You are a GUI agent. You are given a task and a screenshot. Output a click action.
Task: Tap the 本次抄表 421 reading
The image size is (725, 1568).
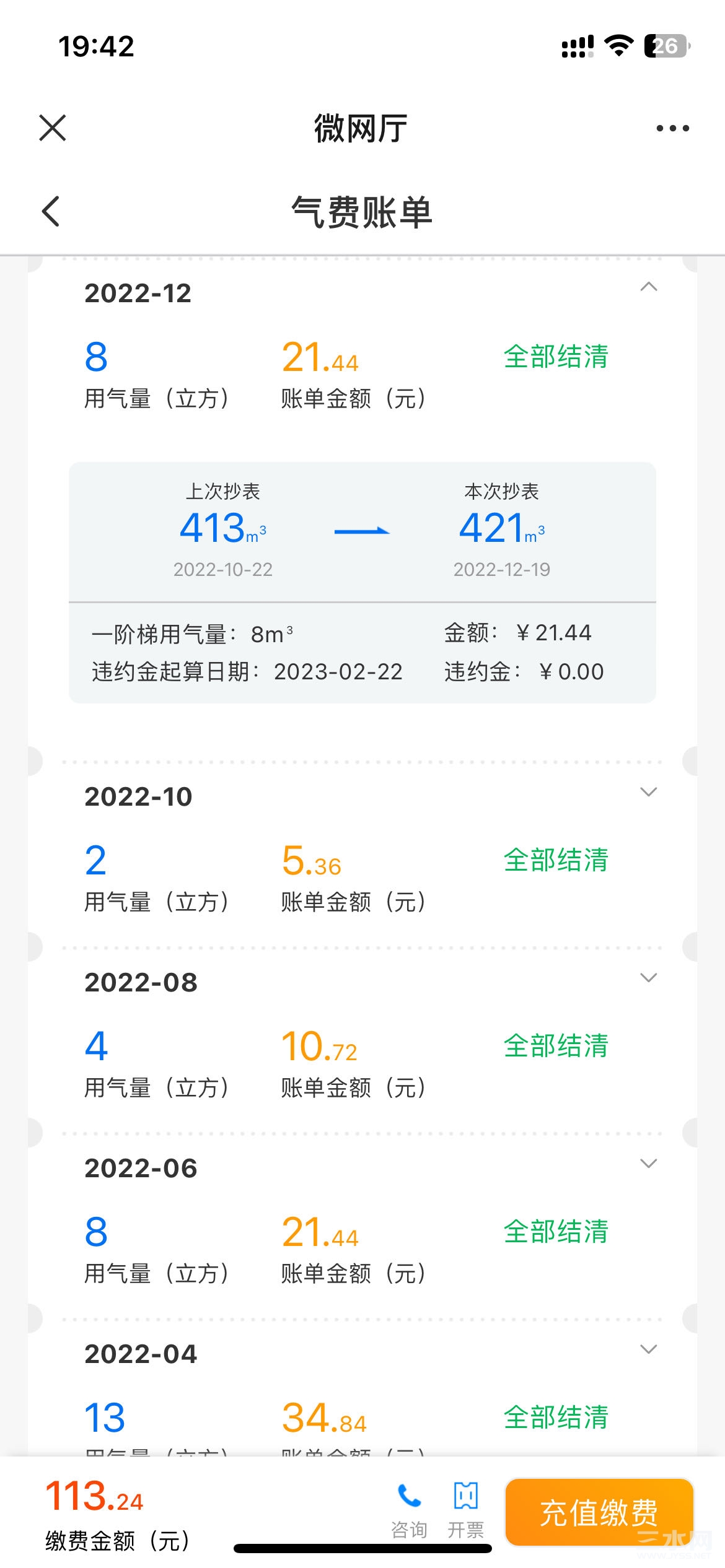pos(502,528)
